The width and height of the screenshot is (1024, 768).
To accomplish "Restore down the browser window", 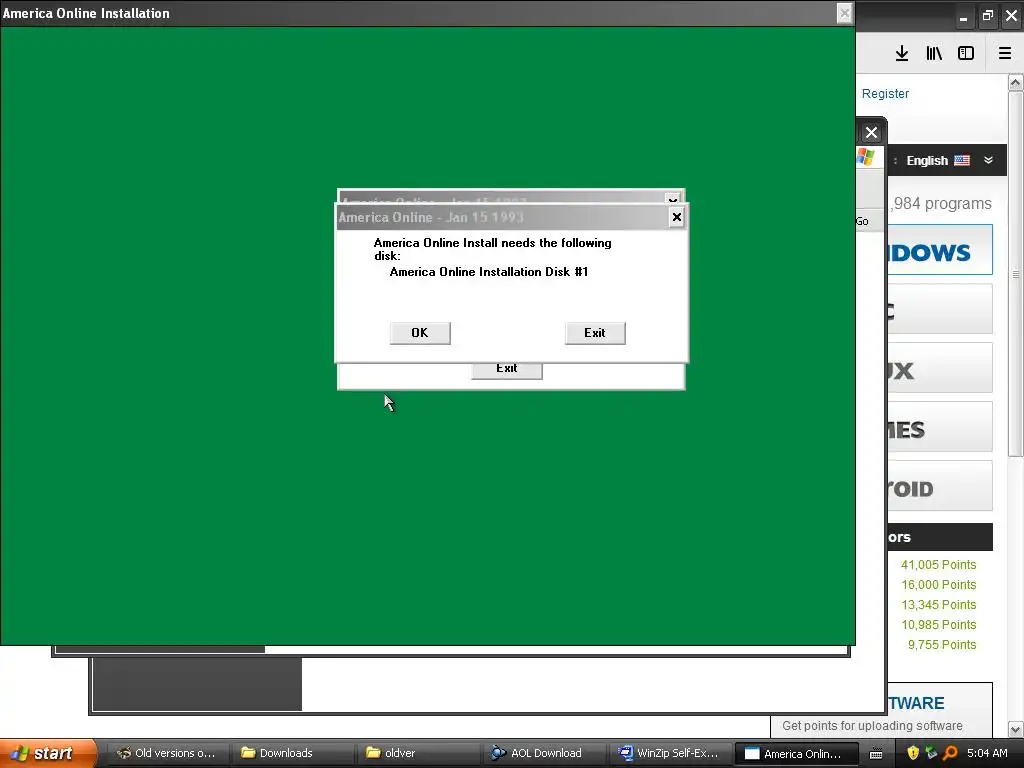I will tap(987, 15).
